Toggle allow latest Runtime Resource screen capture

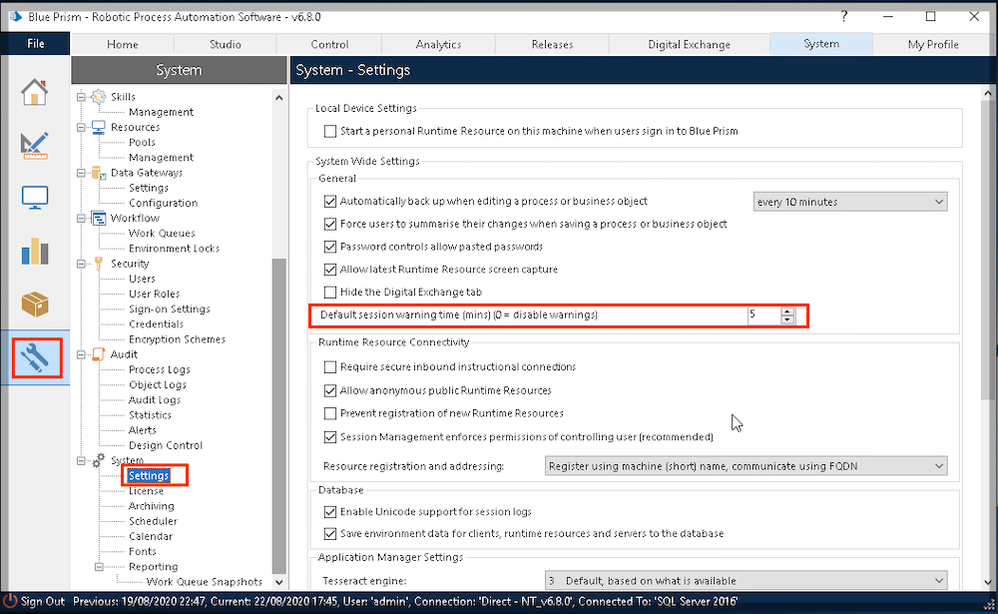tap(330, 270)
